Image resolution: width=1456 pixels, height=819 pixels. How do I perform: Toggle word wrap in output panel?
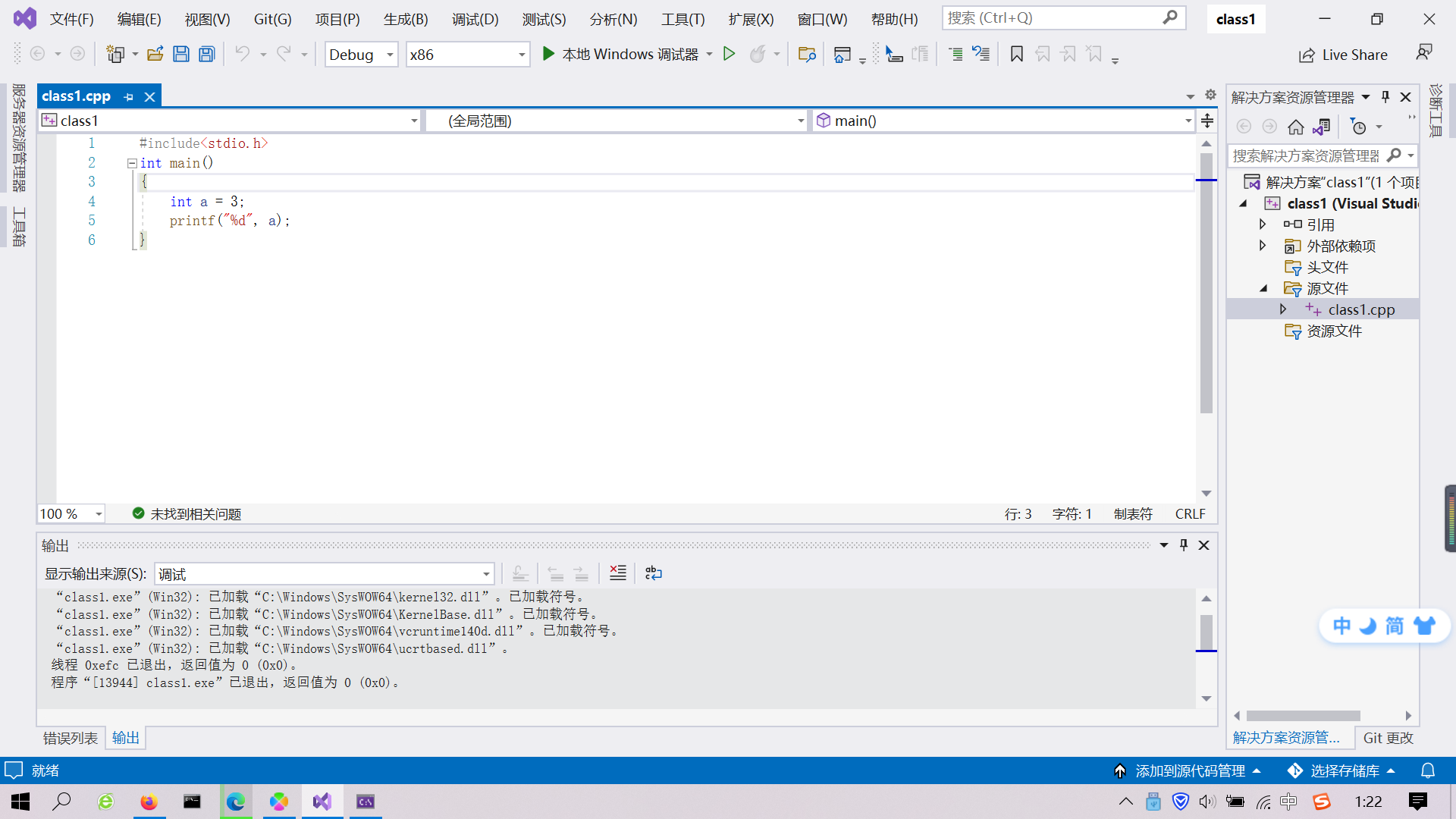(x=653, y=573)
